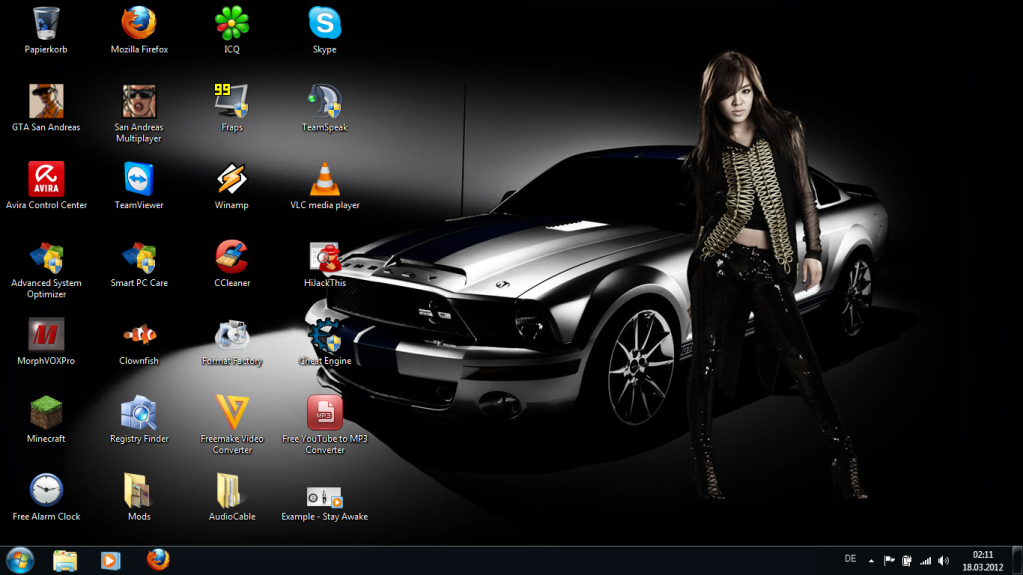Screen dimensions: 1023x575
Task: Select the Mods folder on the desktop
Action: pyautogui.click(x=139, y=492)
